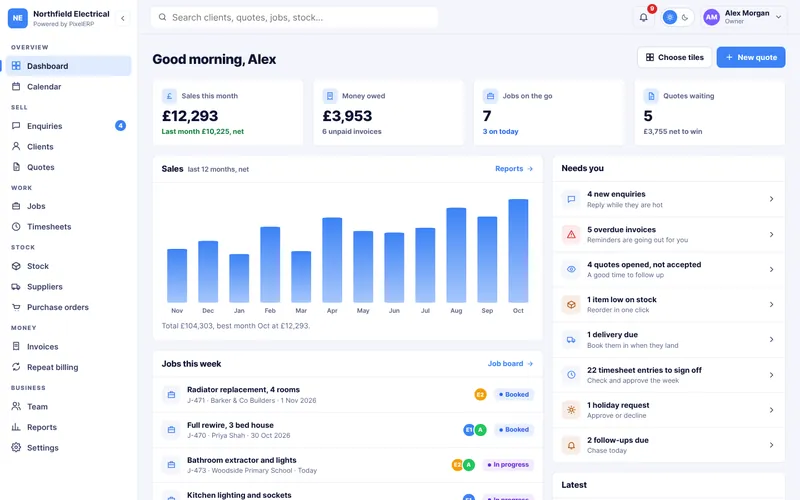The width and height of the screenshot is (800, 500).
Task: Expand the 1 item low on stock chevron
Action: [771, 305]
